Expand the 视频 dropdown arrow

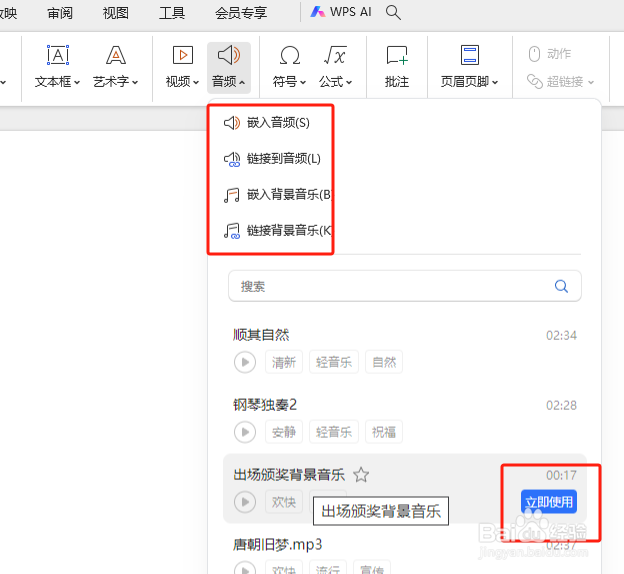195,82
